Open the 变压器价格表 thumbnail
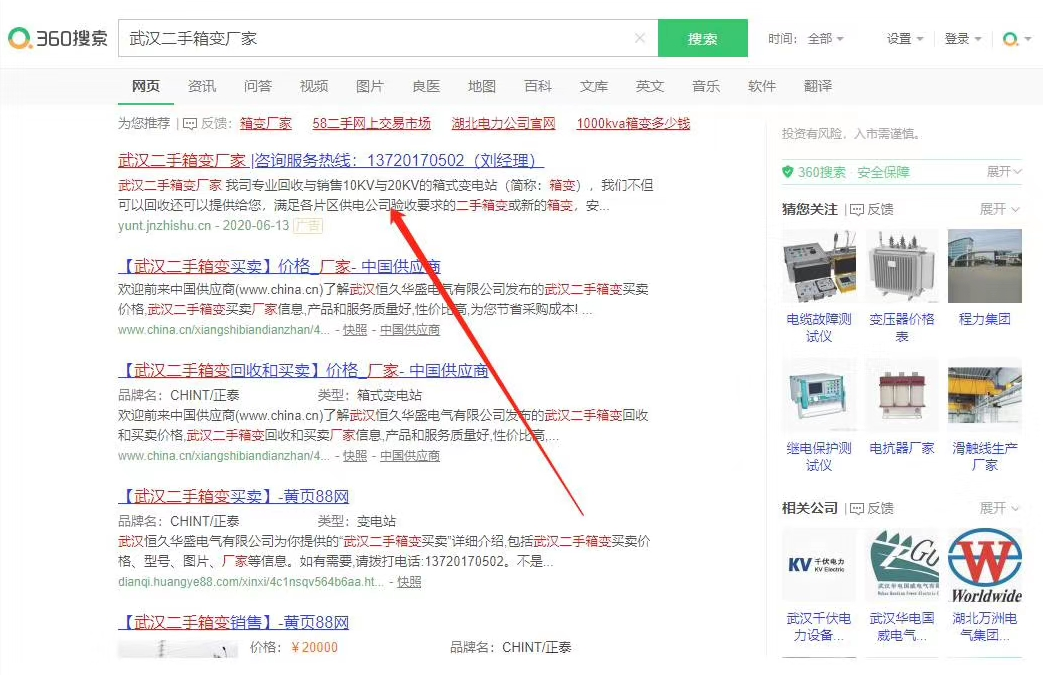1043x677 pixels. (x=901, y=266)
